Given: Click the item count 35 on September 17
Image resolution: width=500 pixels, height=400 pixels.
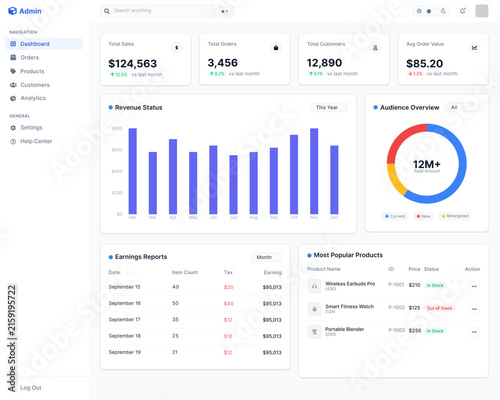Looking at the screenshot, I should (x=175, y=319).
